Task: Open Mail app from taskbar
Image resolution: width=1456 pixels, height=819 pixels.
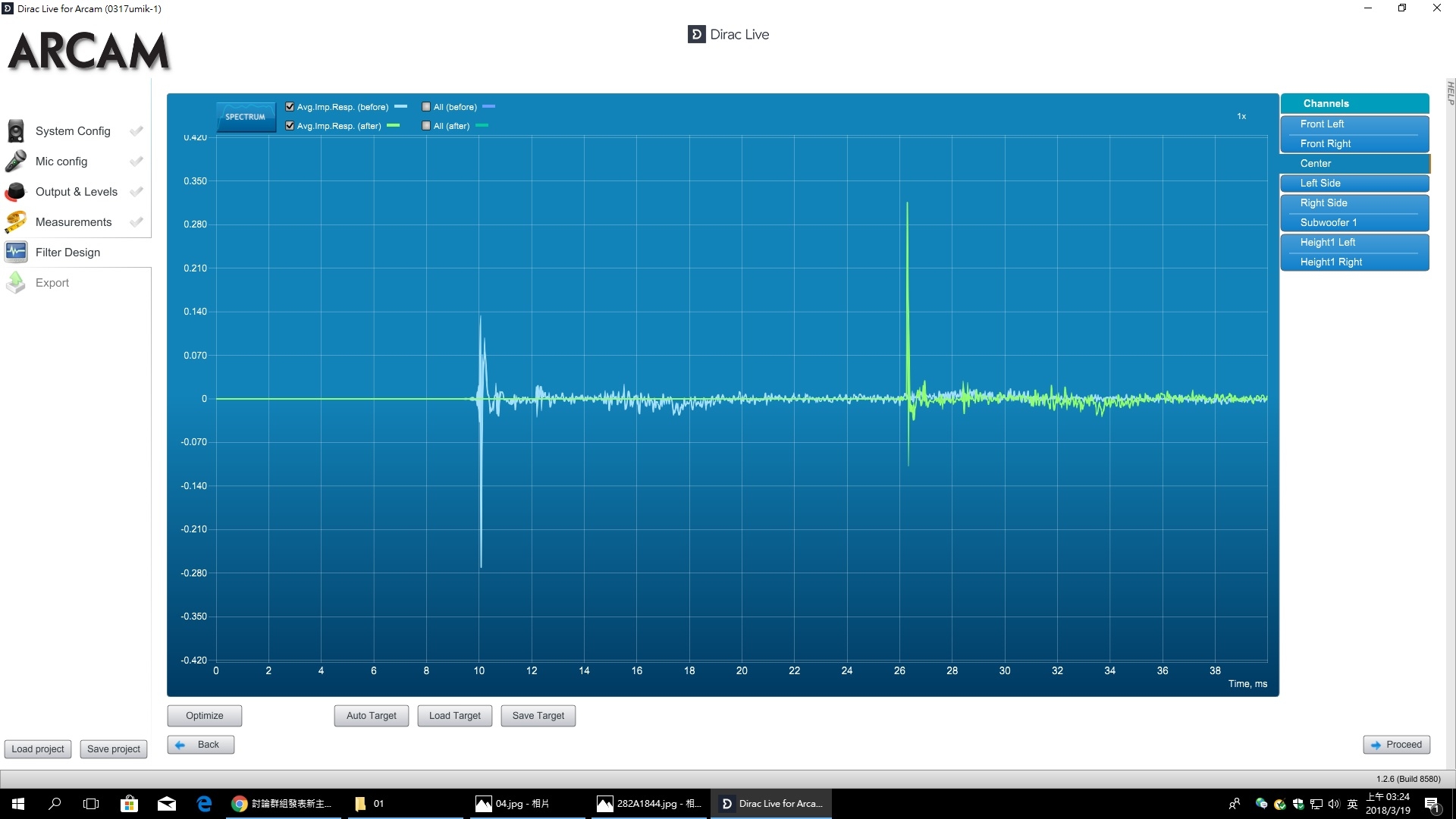Action: [167, 804]
